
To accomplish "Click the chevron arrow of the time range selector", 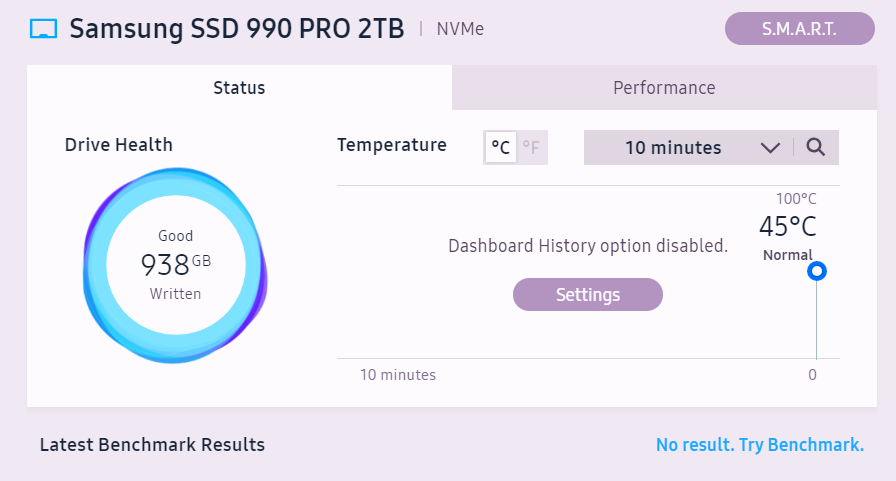I will [x=770, y=148].
